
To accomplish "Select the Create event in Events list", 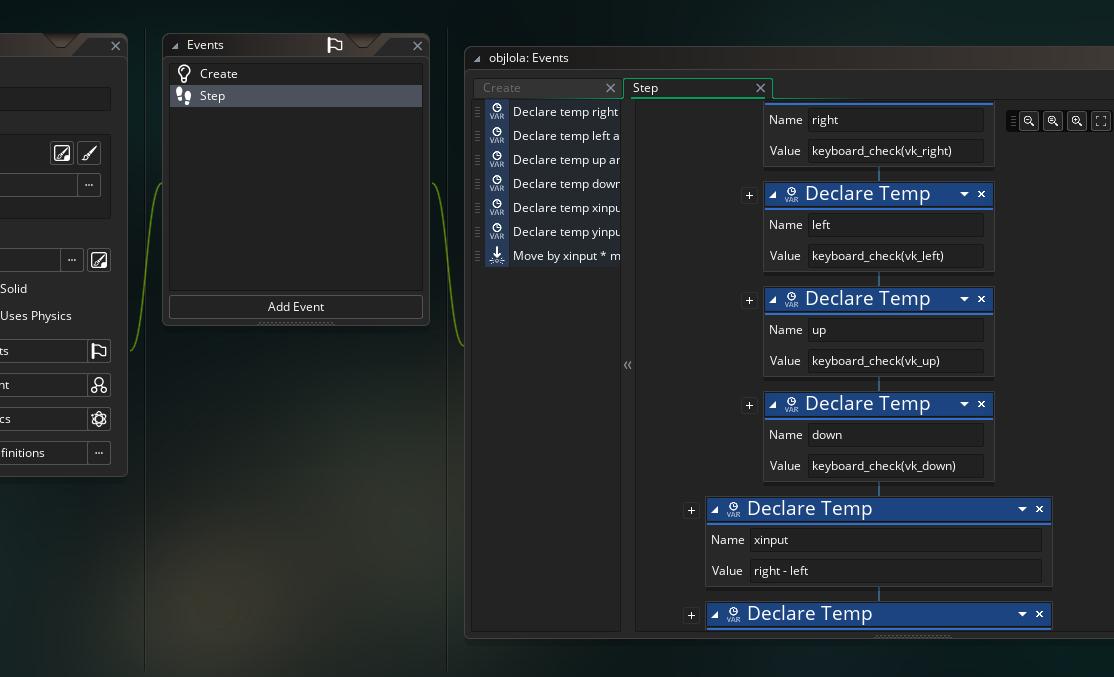I will (296, 74).
